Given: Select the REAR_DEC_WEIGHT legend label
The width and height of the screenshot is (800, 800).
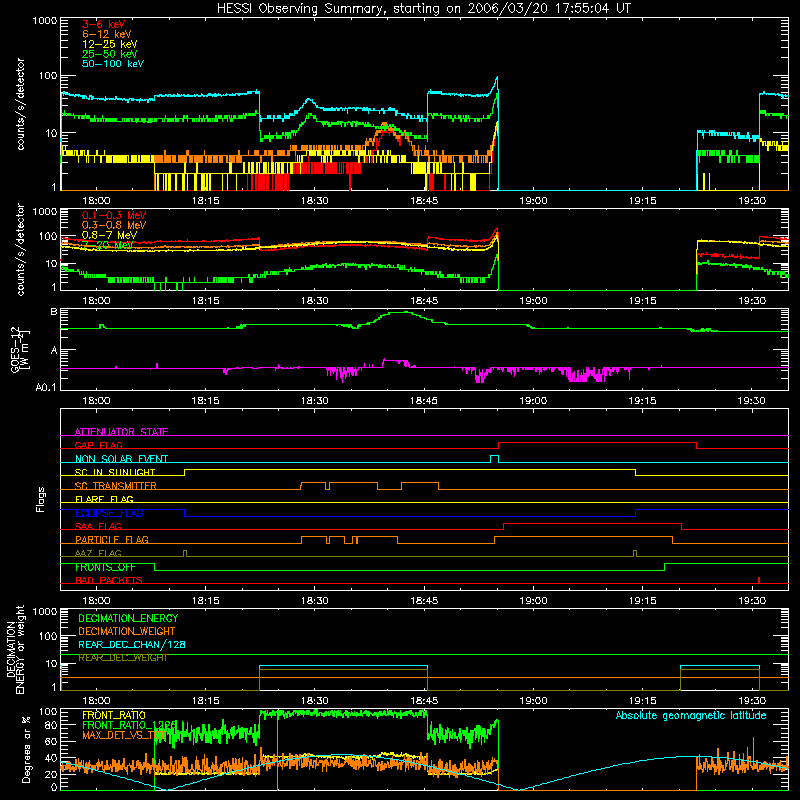Looking at the screenshot, I should (122, 658).
